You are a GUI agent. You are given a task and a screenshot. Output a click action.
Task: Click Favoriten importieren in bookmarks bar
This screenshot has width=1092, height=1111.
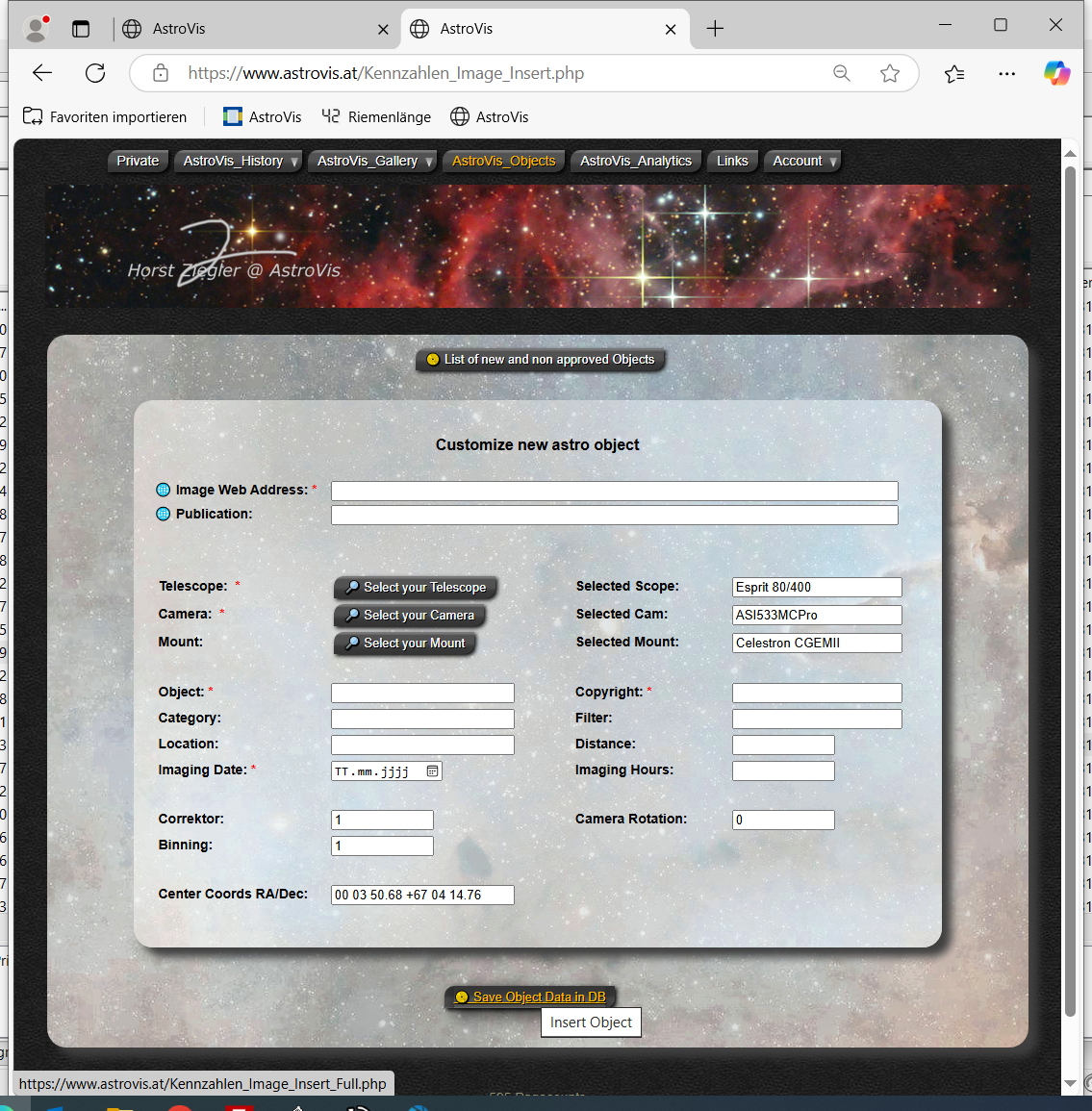click(105, 117)
